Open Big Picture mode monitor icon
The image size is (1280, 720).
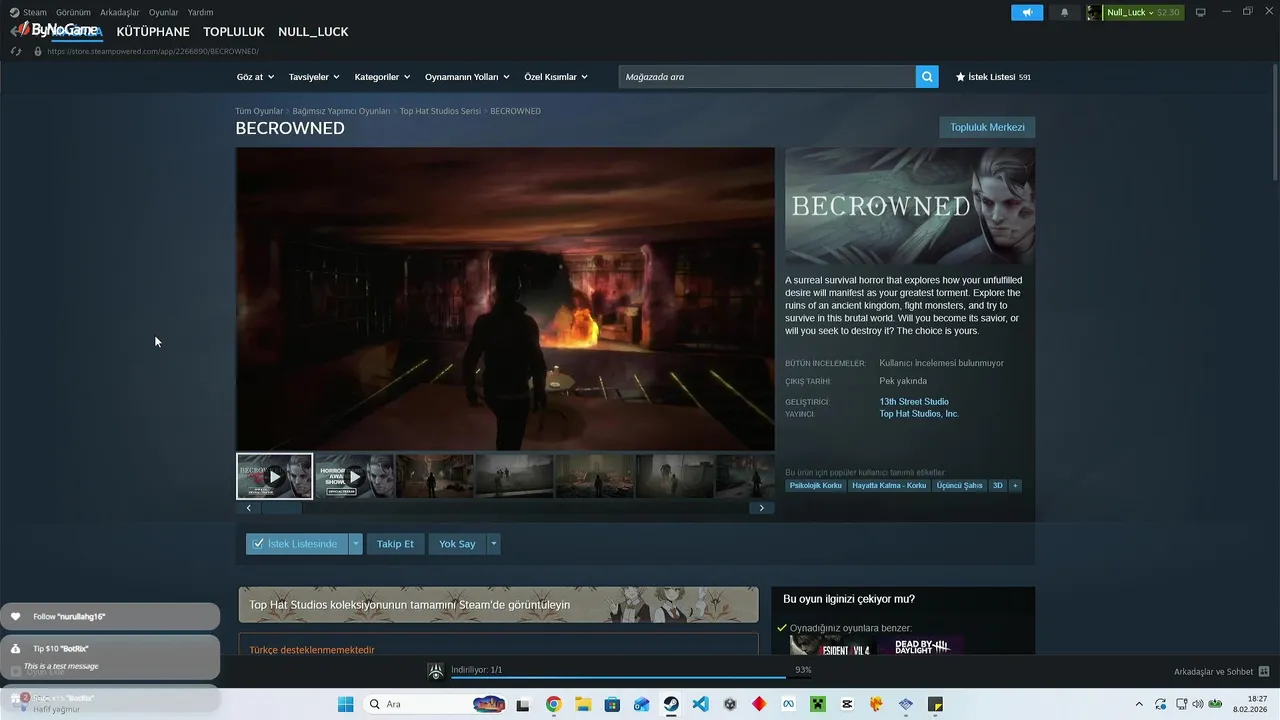pyautogui.click(x=1200, y=12)
